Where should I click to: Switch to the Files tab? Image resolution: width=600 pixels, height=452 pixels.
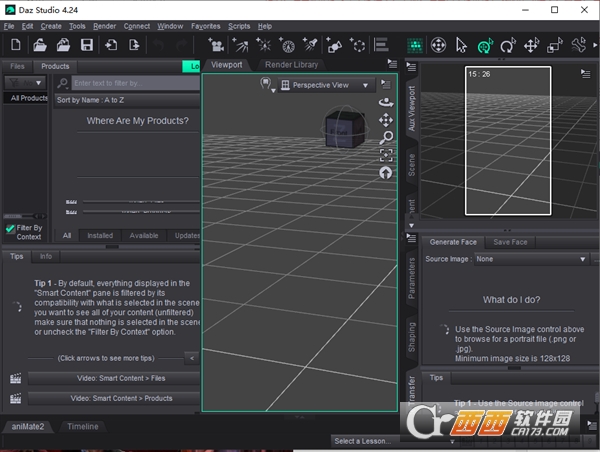[x=17, y=66]
